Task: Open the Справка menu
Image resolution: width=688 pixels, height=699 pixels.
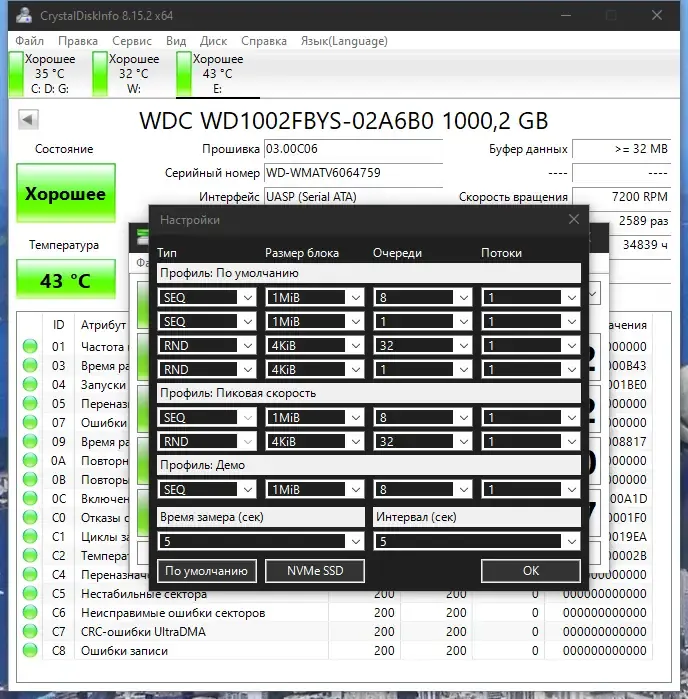Action: 264,41
